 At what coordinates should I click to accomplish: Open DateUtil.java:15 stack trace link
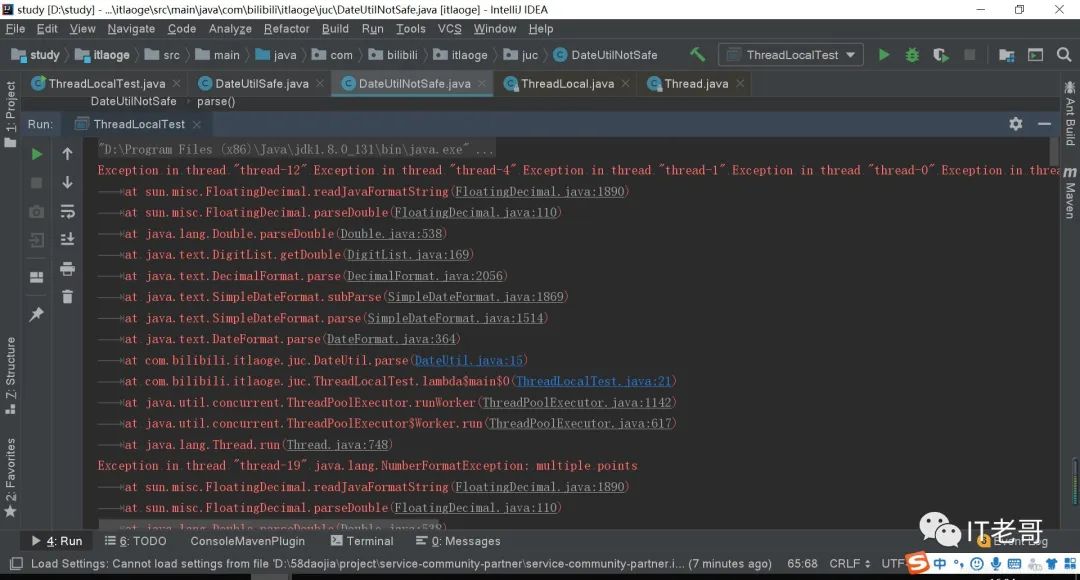(468, 360)
